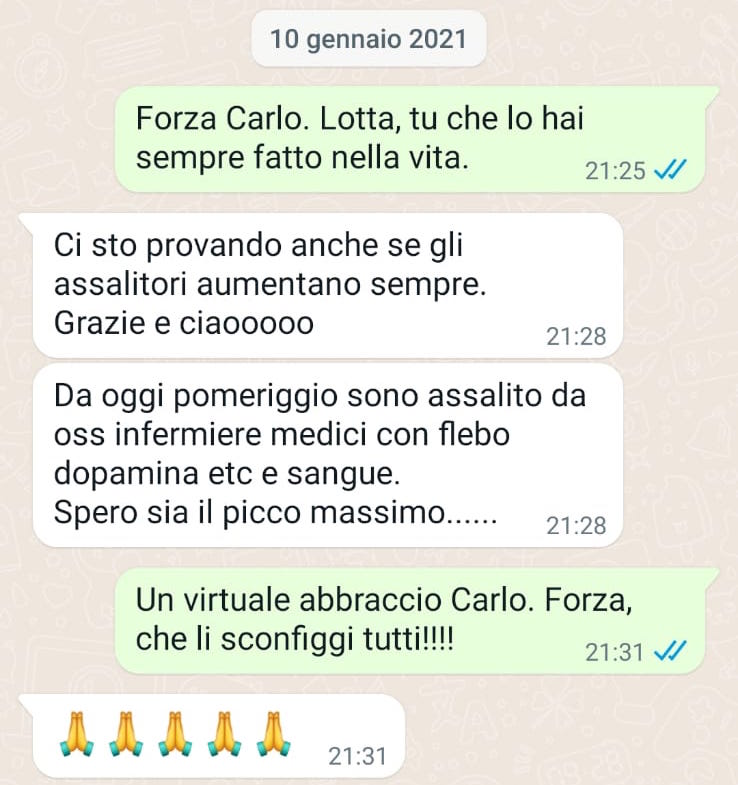Image resolution: width=738 pixels, height=785 pixels.
Task: Click the blue read ticks beside 21:31
Action: tap(670, 651)
